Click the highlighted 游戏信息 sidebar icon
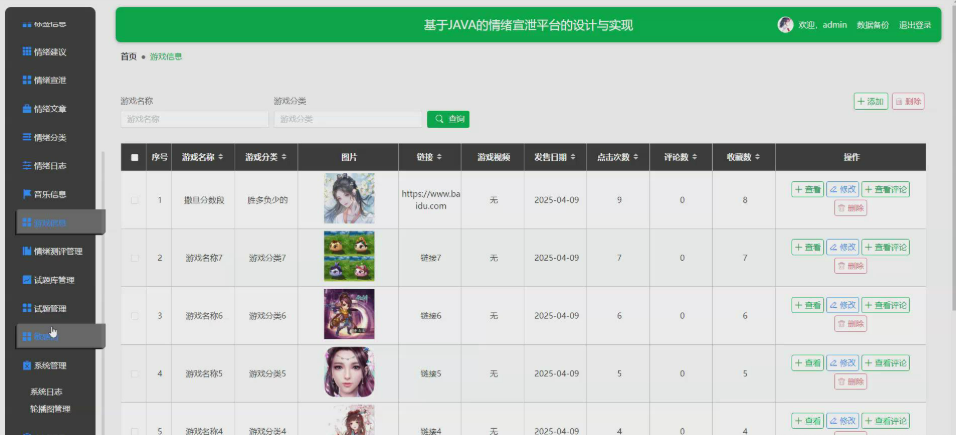Viewport: 956px width, 435px height. tap(26, 223)
